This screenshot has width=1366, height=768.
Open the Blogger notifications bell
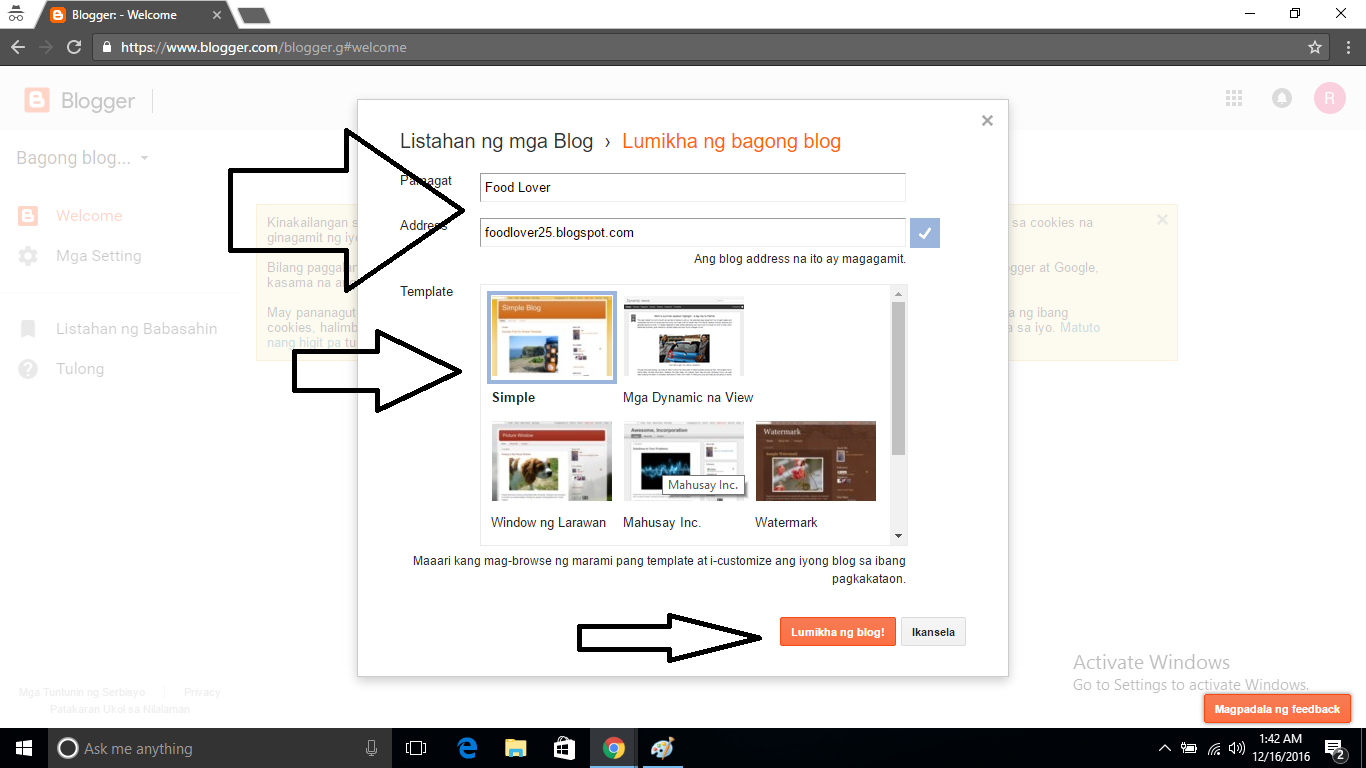(1281, 98)
